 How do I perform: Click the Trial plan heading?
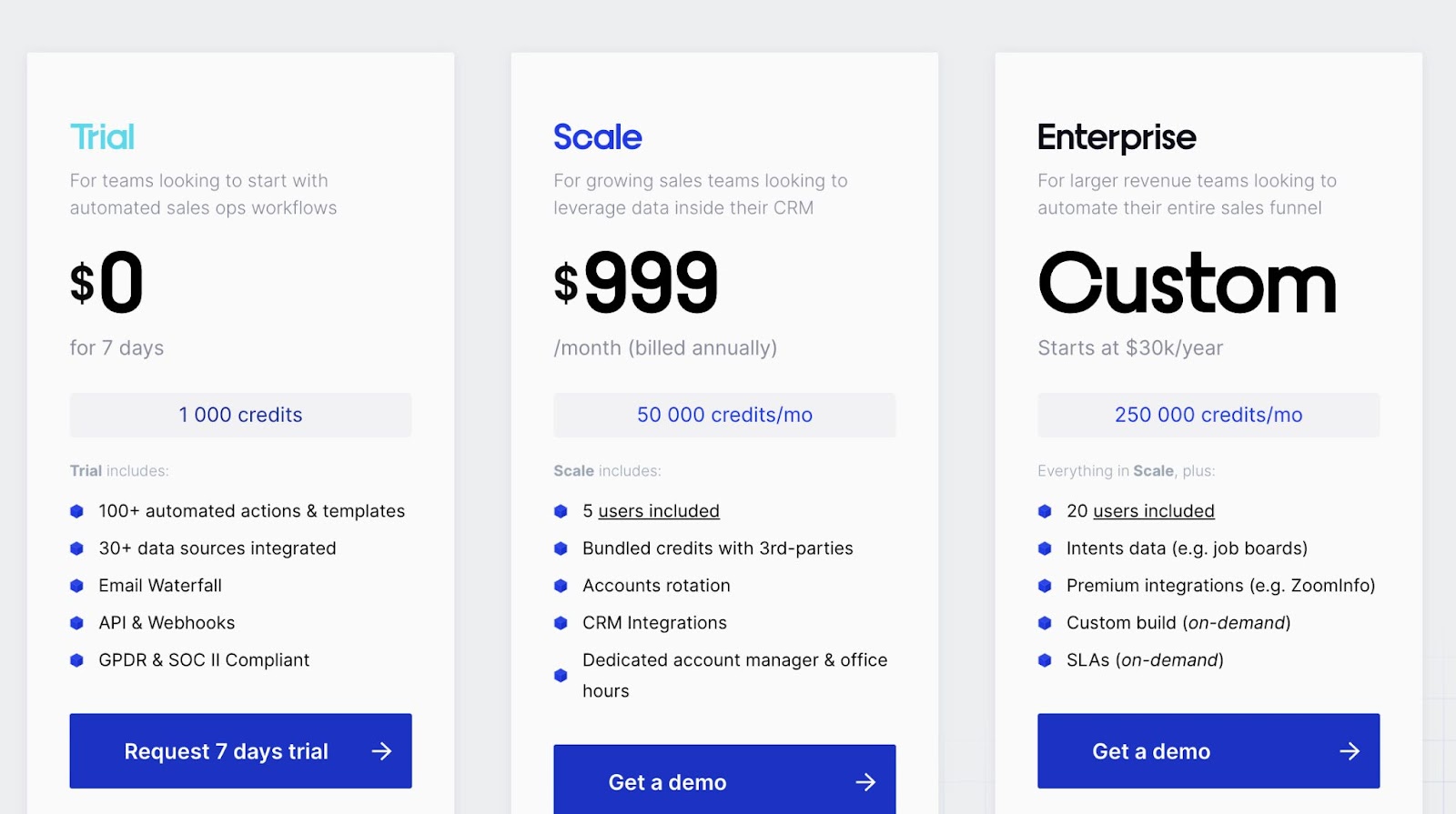[102, 137]
